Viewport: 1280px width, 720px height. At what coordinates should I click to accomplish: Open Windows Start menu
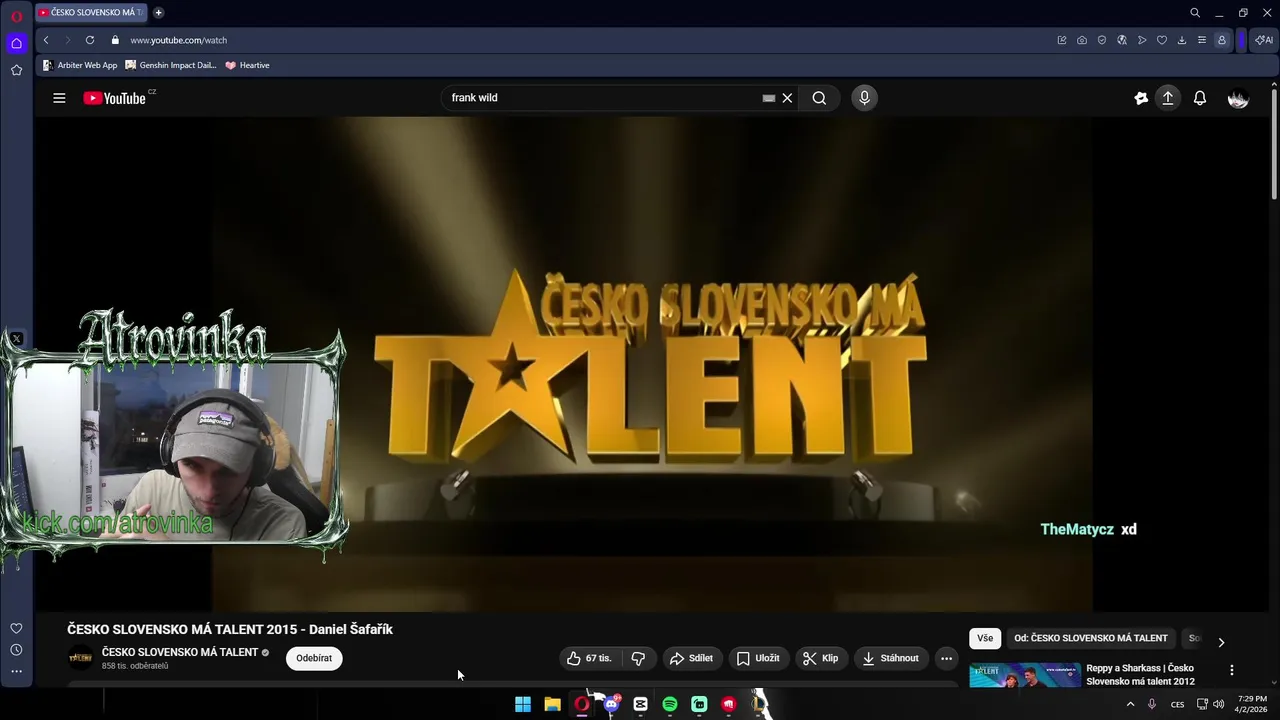pyautogui.click(x=523, y=704)
